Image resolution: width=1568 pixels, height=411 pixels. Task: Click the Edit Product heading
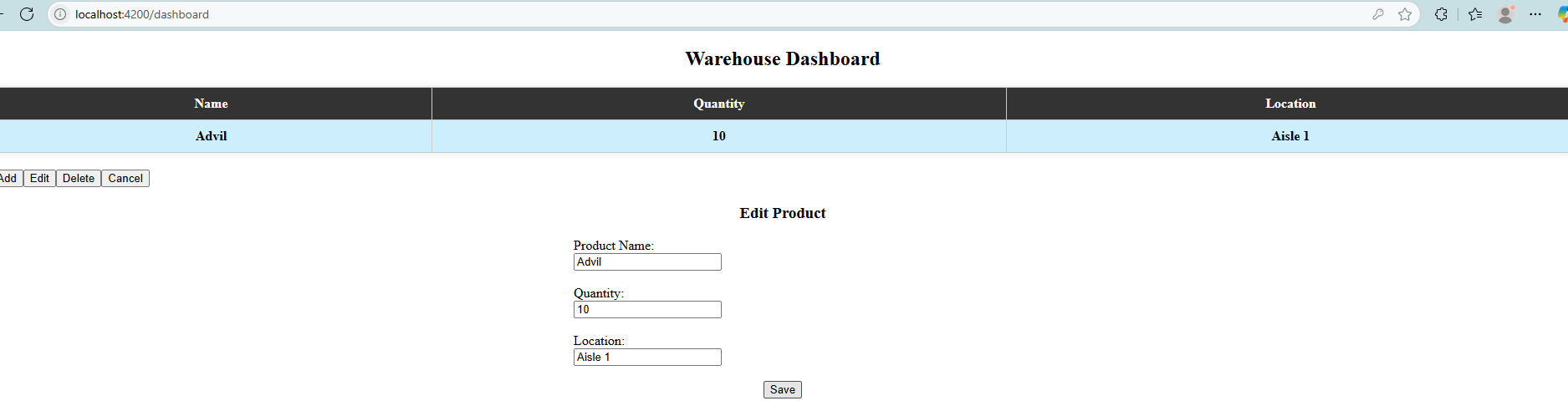coord(783,213)
